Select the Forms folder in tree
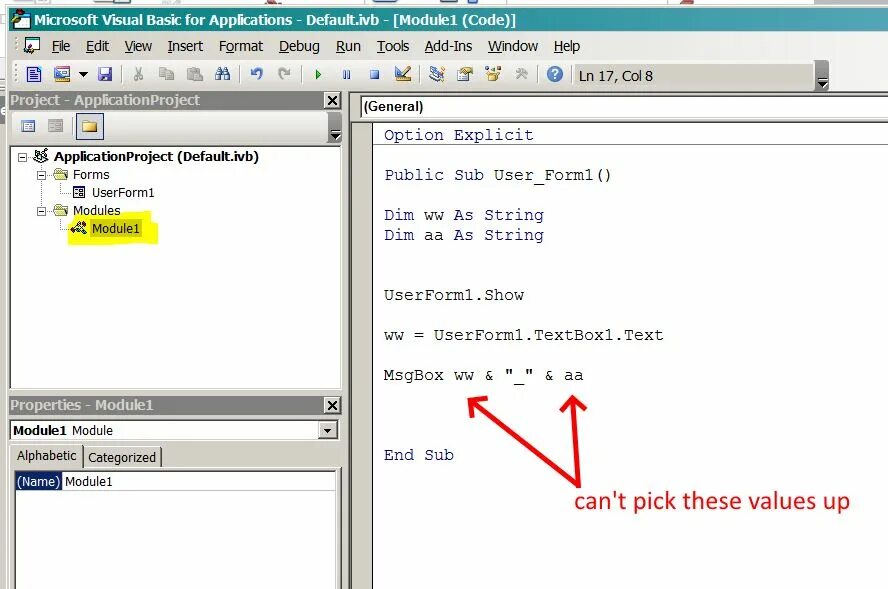This screenshot has width=888, height=589. (x=91, y=174)
